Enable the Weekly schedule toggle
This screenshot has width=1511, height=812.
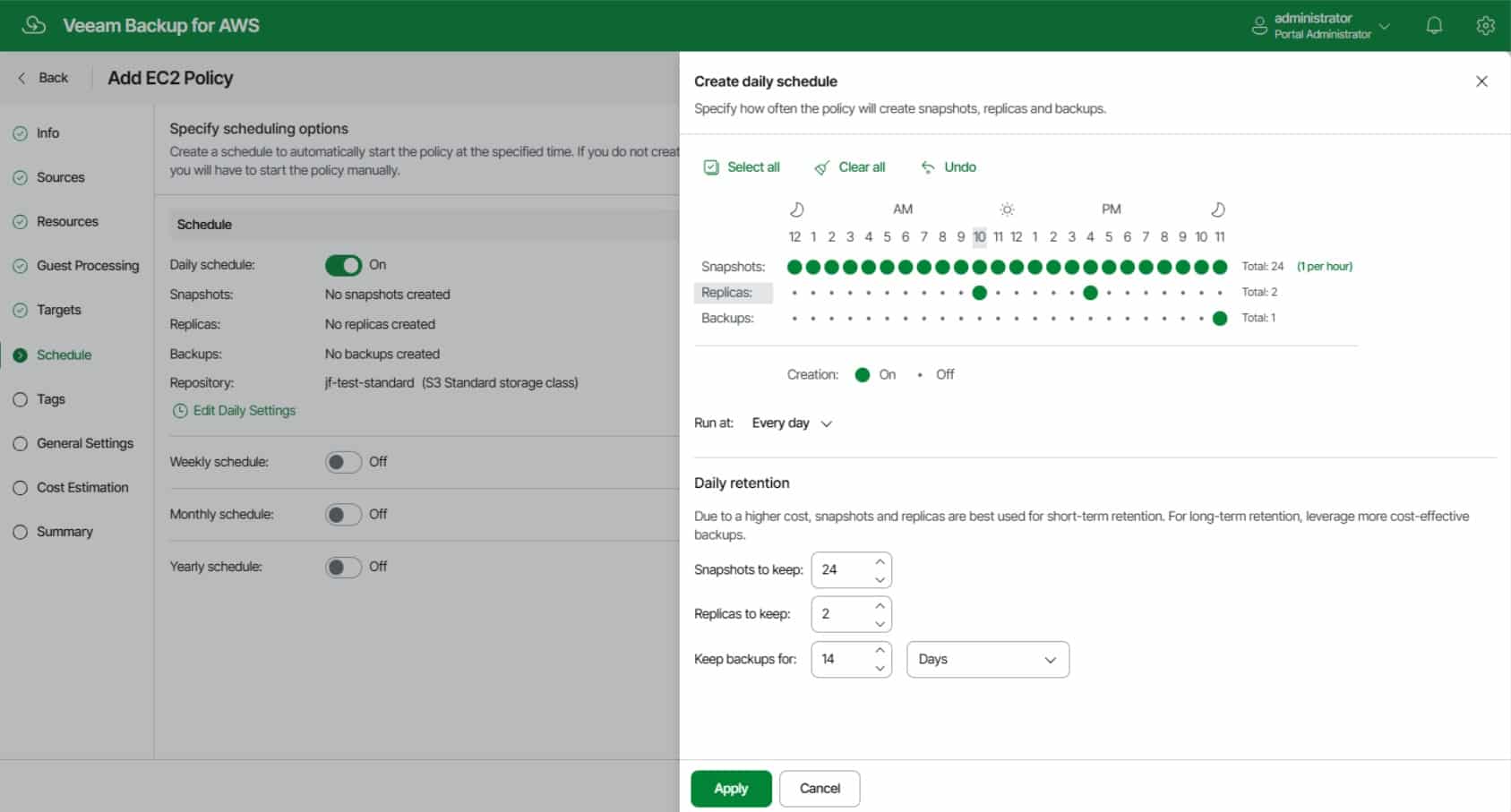[x=343, y=462]
